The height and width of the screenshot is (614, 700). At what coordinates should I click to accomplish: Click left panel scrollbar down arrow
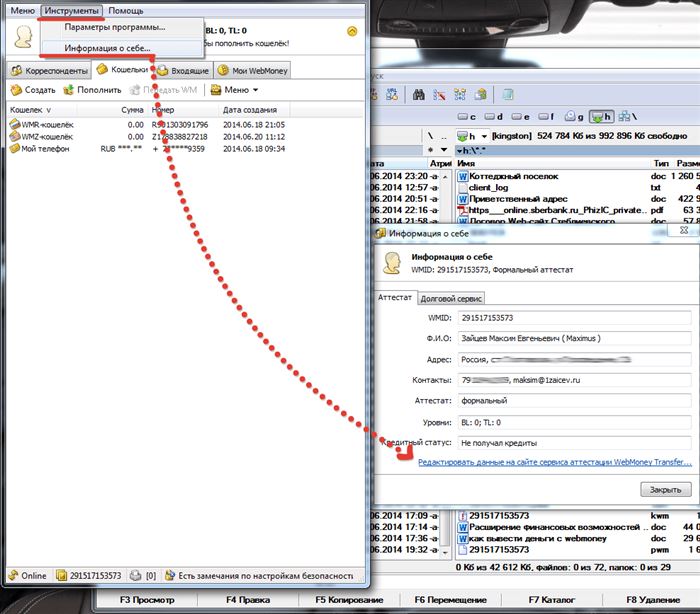(445, 552)
